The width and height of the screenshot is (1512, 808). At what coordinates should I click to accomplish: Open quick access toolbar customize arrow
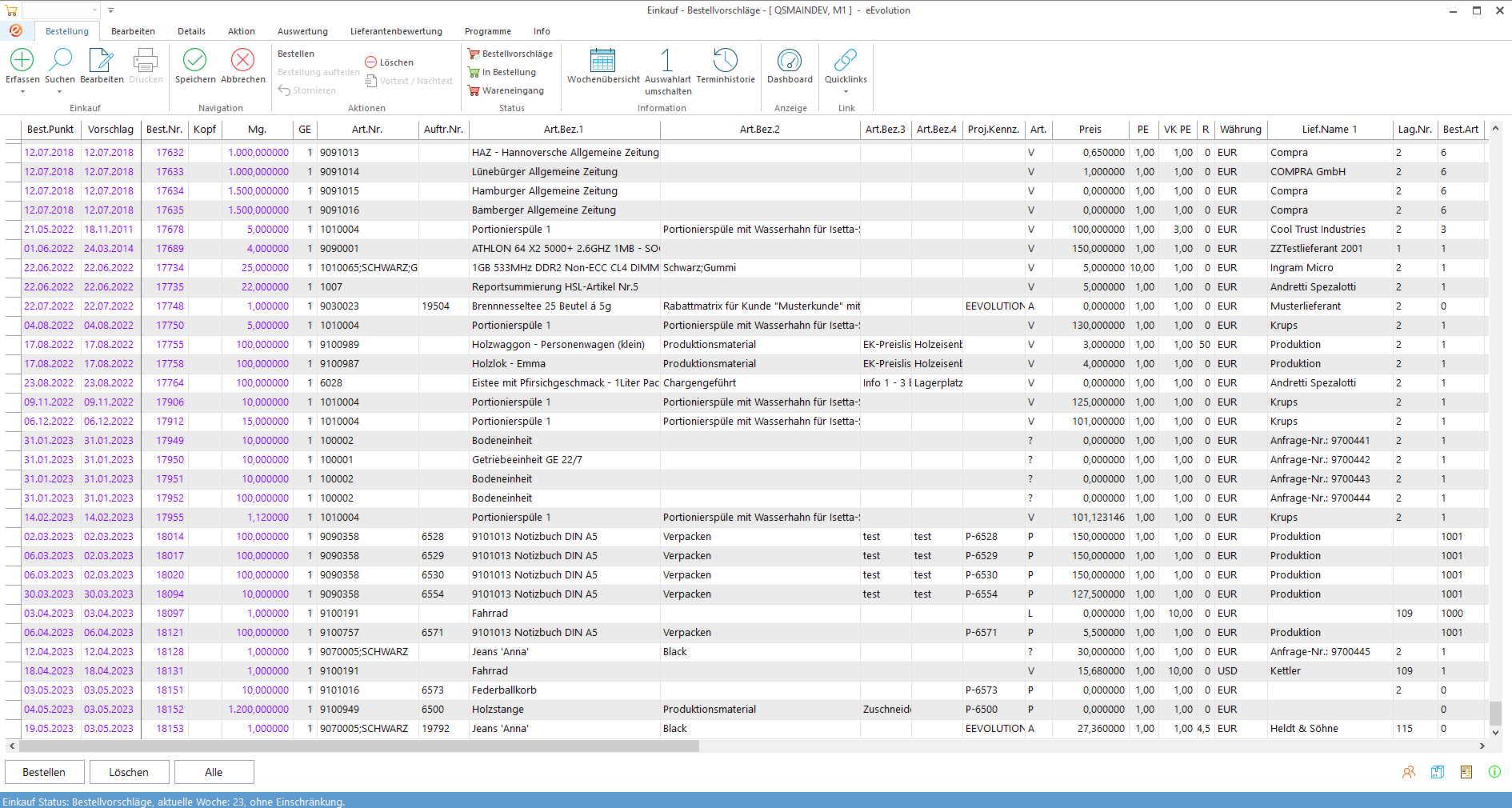pos(110,10)
